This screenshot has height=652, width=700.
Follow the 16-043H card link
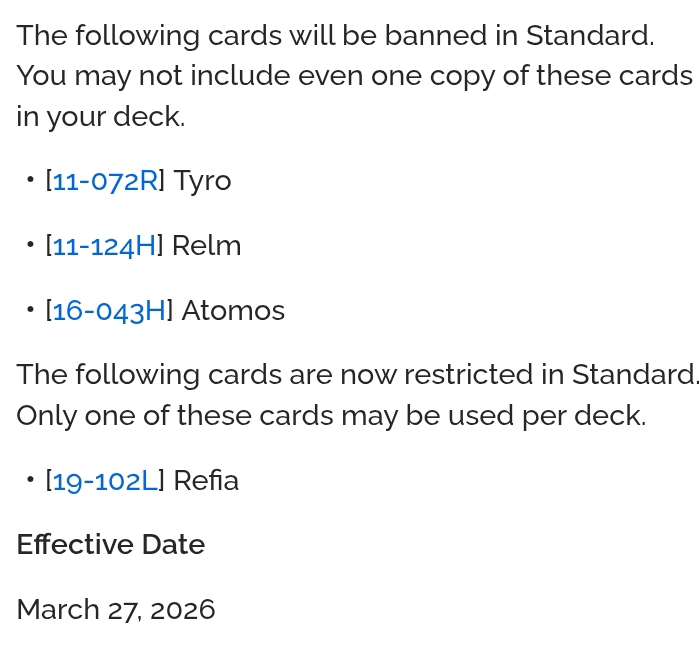pyautogui.click(x=109, y=311)
